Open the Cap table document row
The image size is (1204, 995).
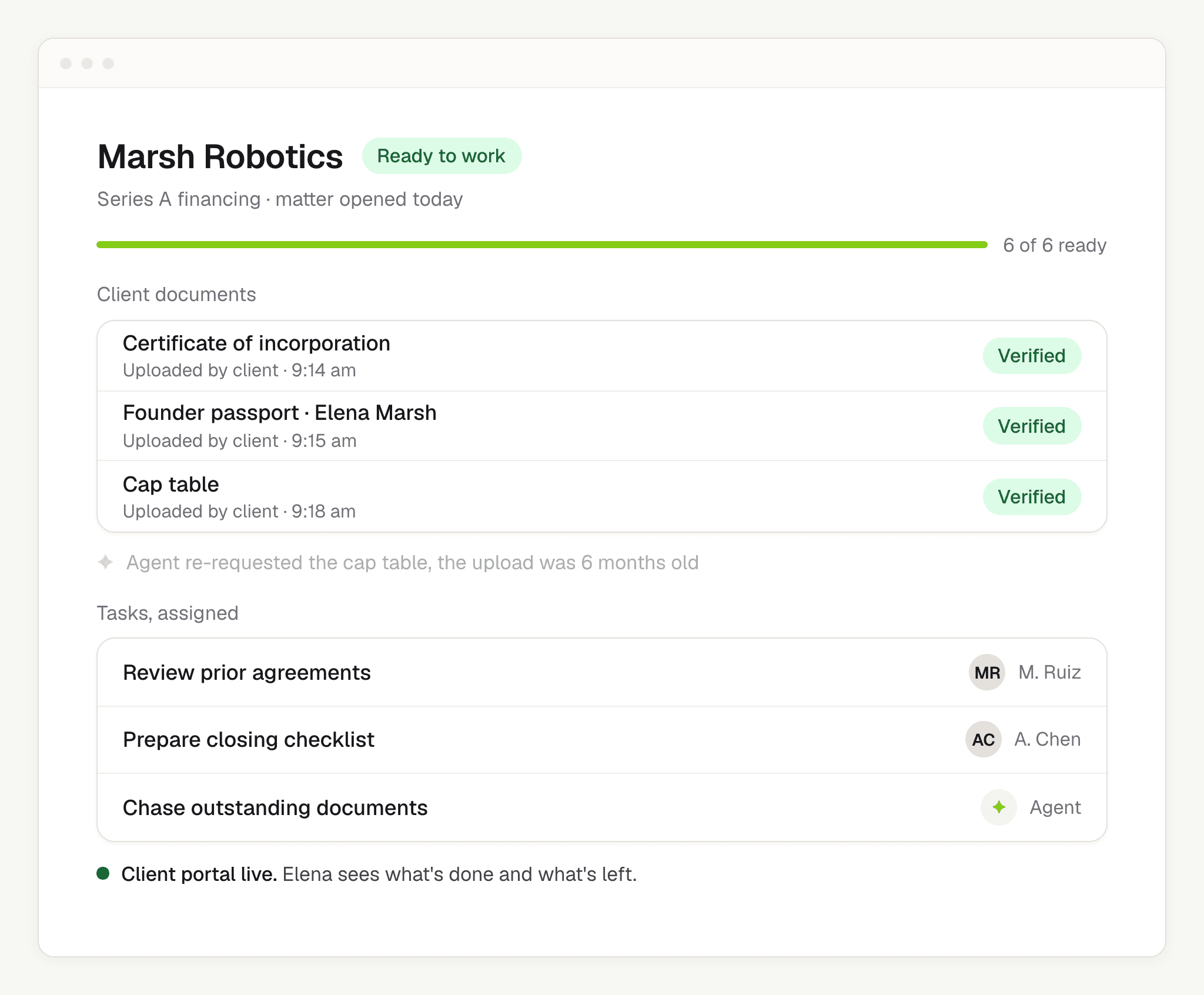coord(602,497)
